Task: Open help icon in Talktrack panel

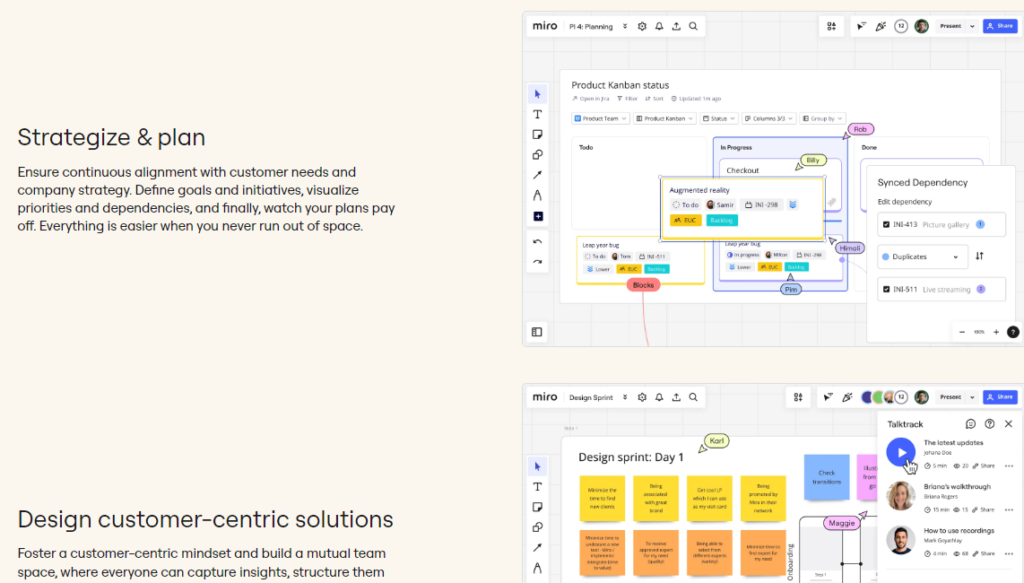Action: point(989,424)
